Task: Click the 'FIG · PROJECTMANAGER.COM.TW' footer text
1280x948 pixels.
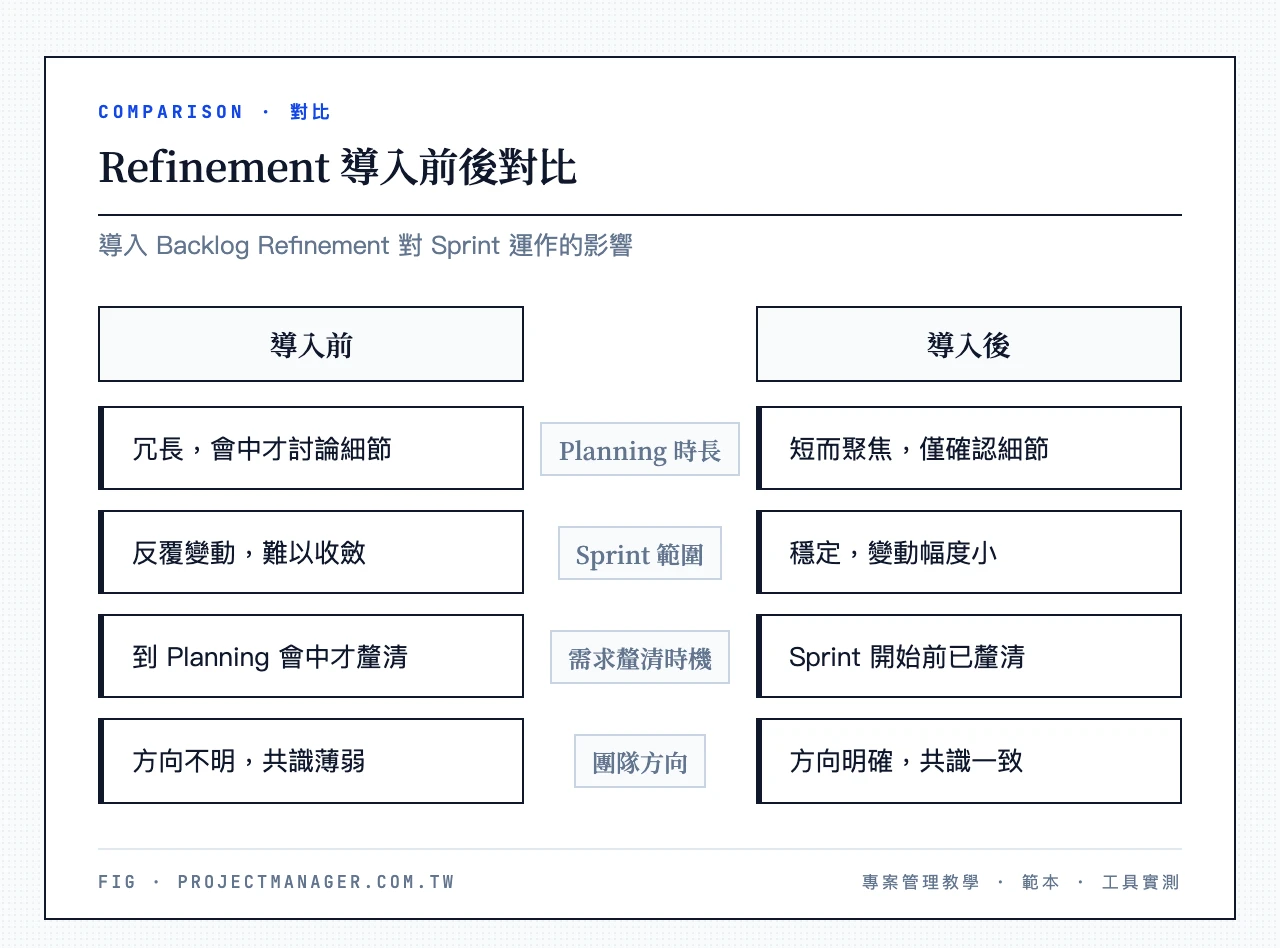Action: pyautogui.click(x=277, y=882)
